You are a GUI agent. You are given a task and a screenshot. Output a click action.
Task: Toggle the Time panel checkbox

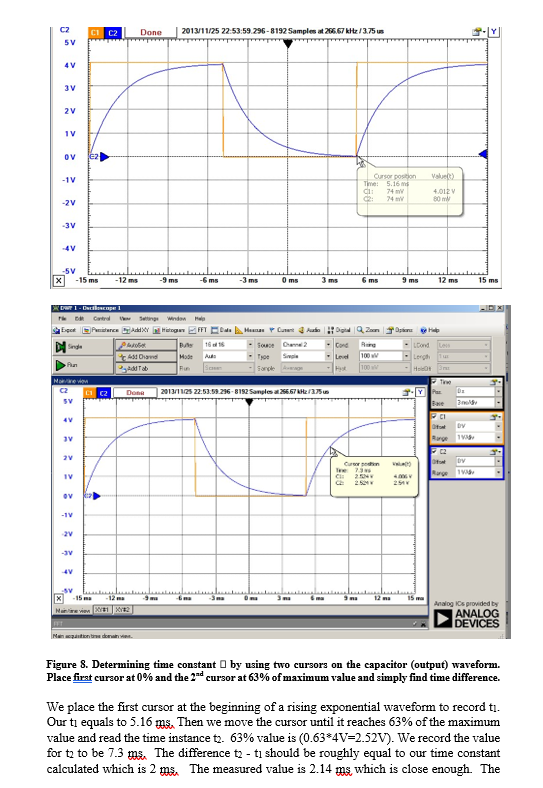tap(434, 382)
